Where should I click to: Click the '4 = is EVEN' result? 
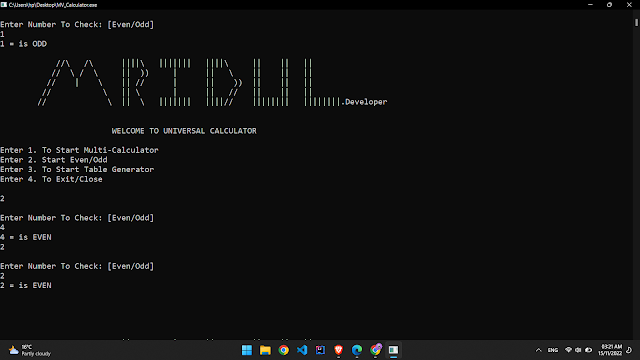[26, 237]
